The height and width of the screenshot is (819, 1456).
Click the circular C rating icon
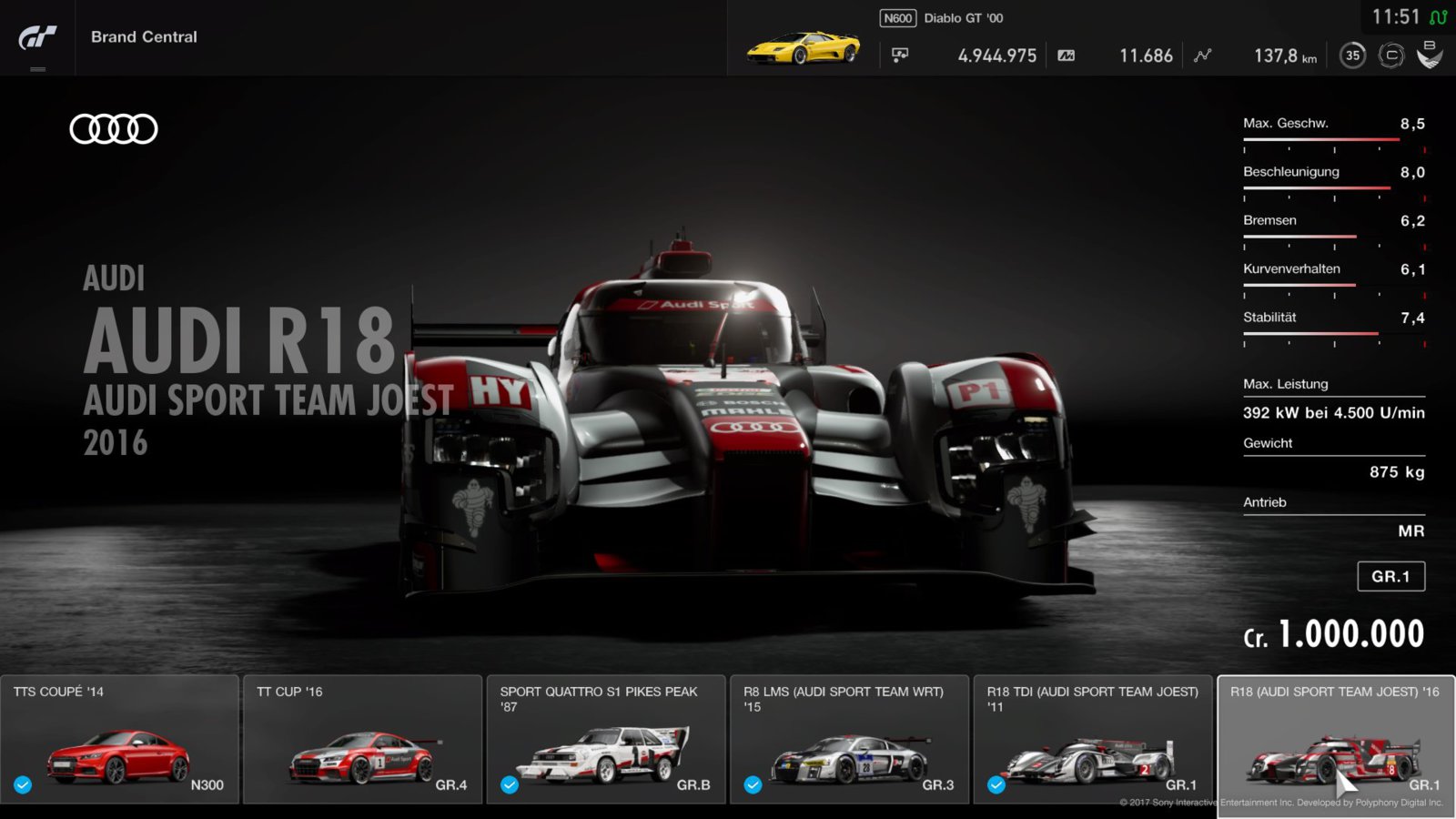pyautogui.click(x=1390, y=56)
